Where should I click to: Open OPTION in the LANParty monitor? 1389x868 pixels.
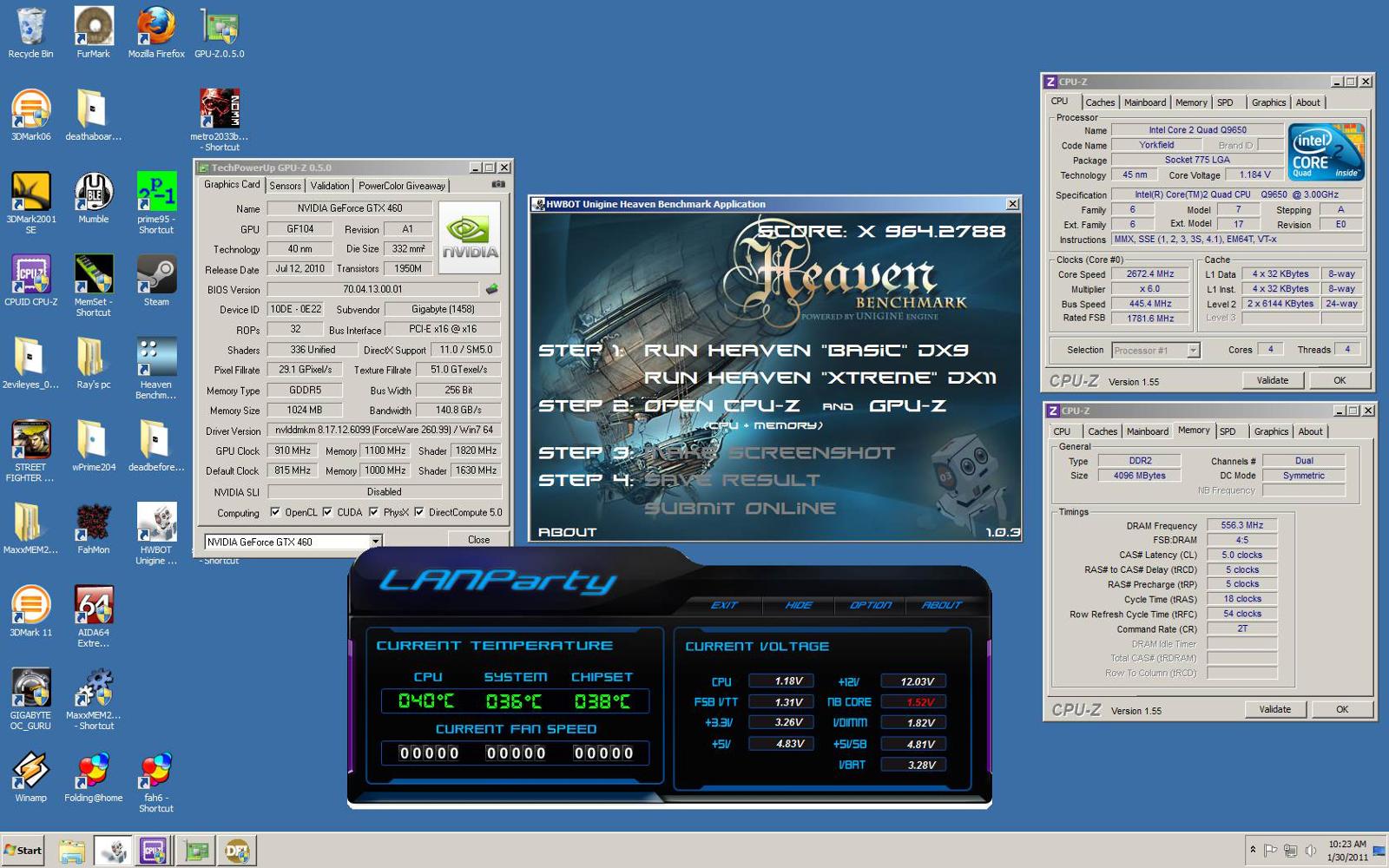click(871, 605)
